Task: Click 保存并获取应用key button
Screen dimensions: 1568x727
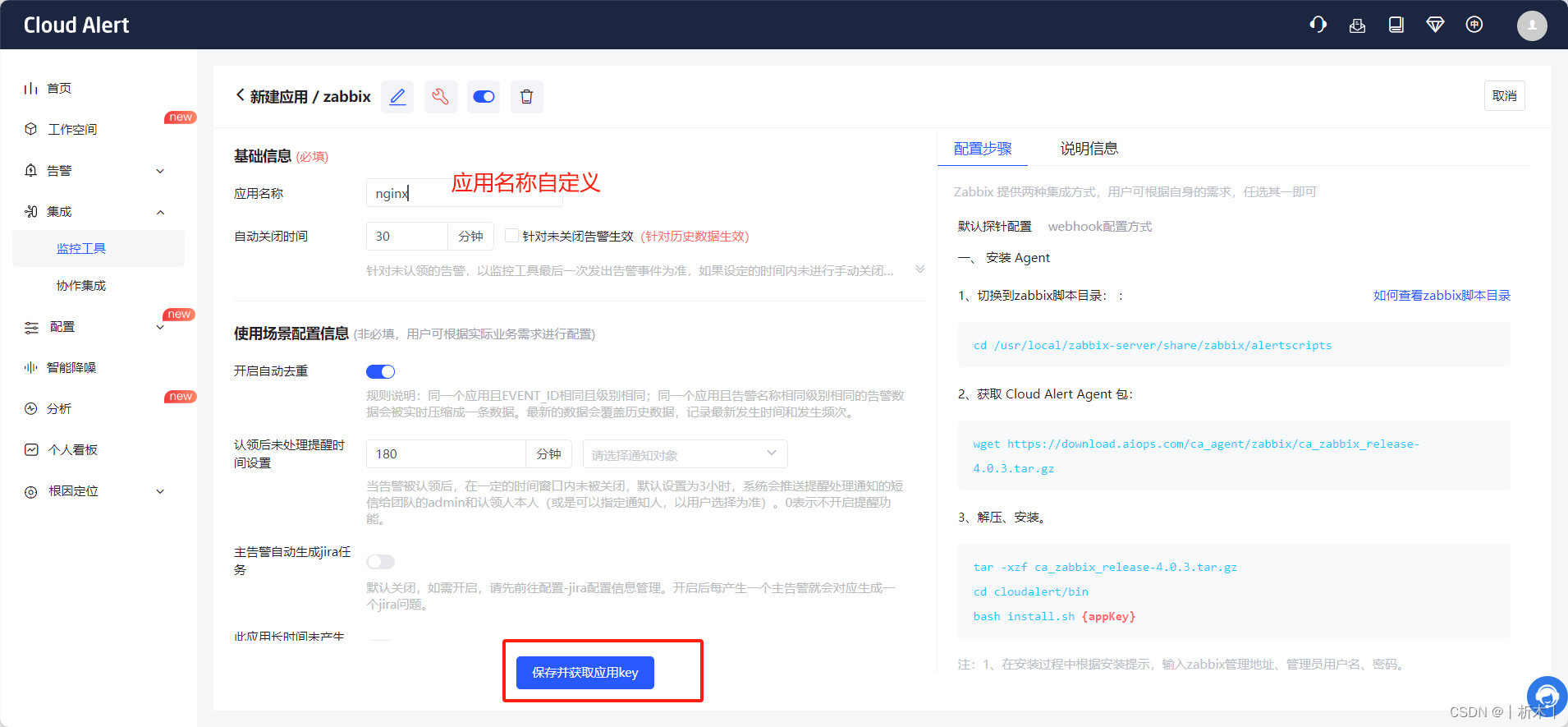Action: 585,673
